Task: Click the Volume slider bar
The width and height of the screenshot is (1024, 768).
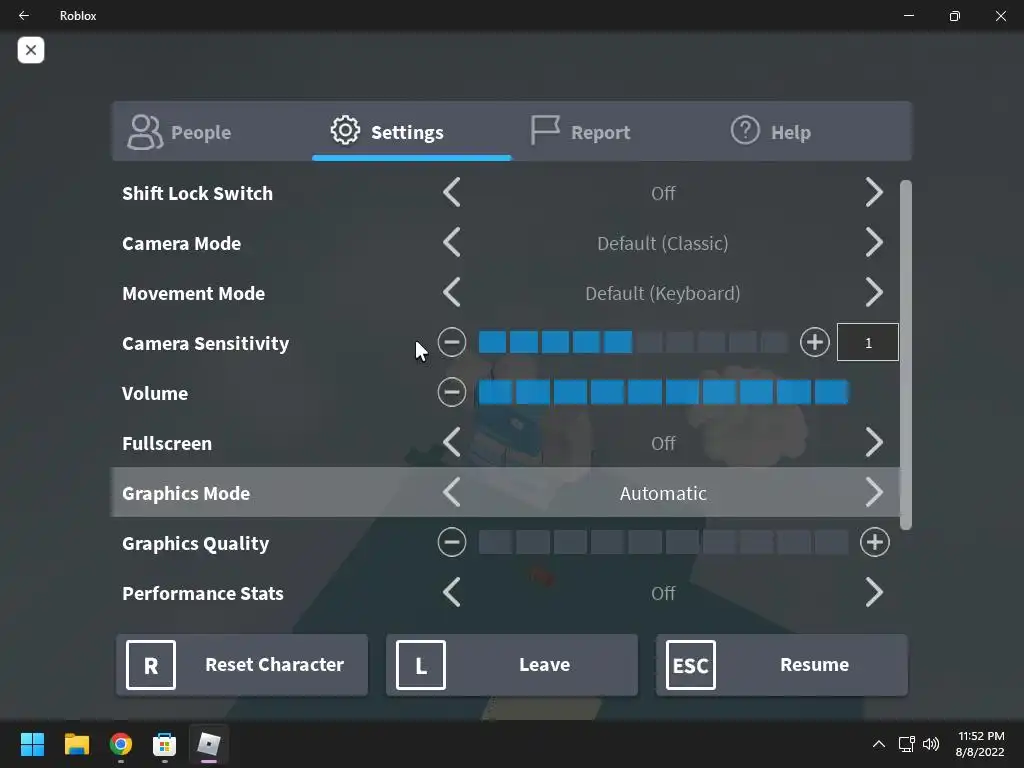Action: [x=664, y=392]
